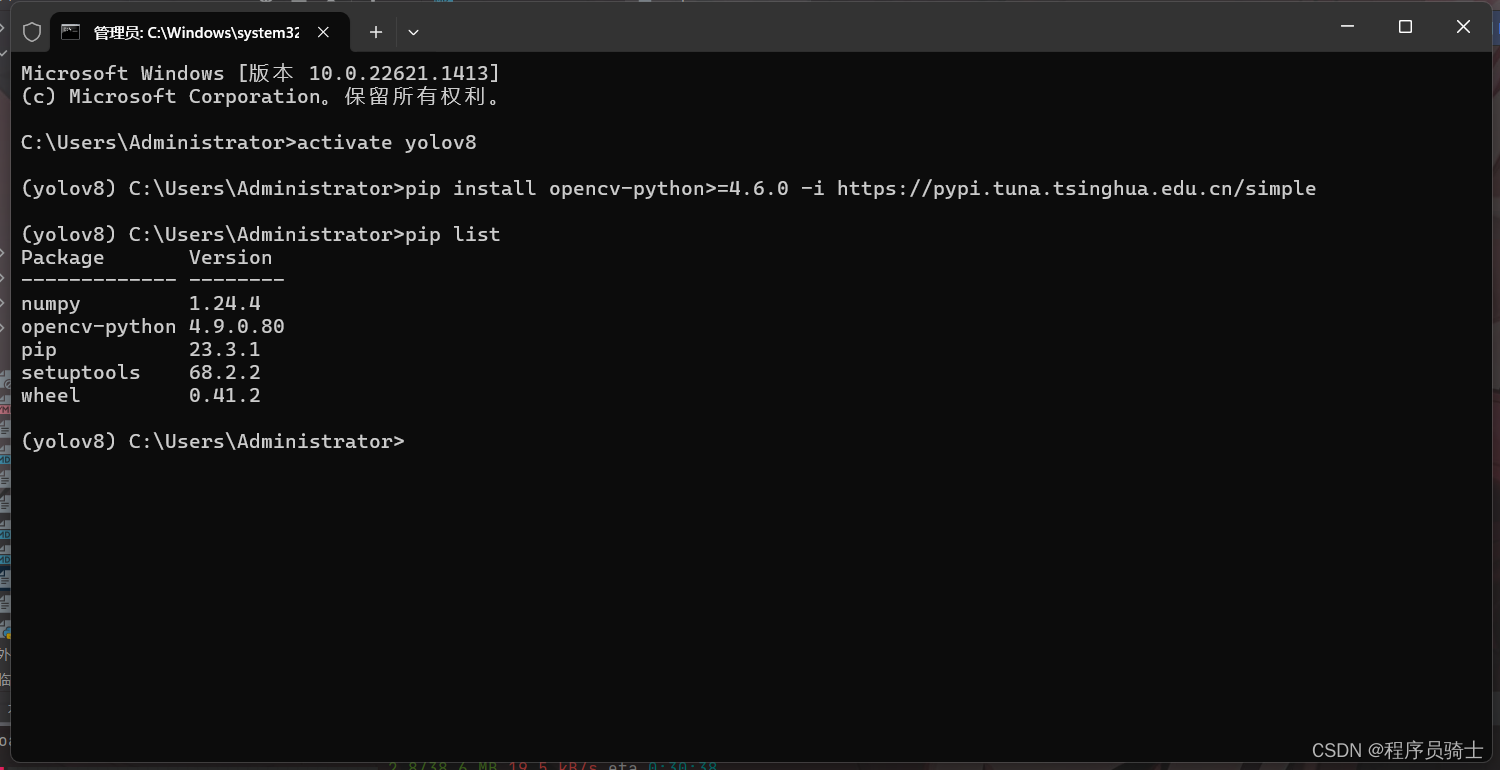Image resolution: width=1500 pixels, height=770 pixels.
Task: Switch to the 管理员: C:\Windows\system32 tab
Action: (190, 31)
